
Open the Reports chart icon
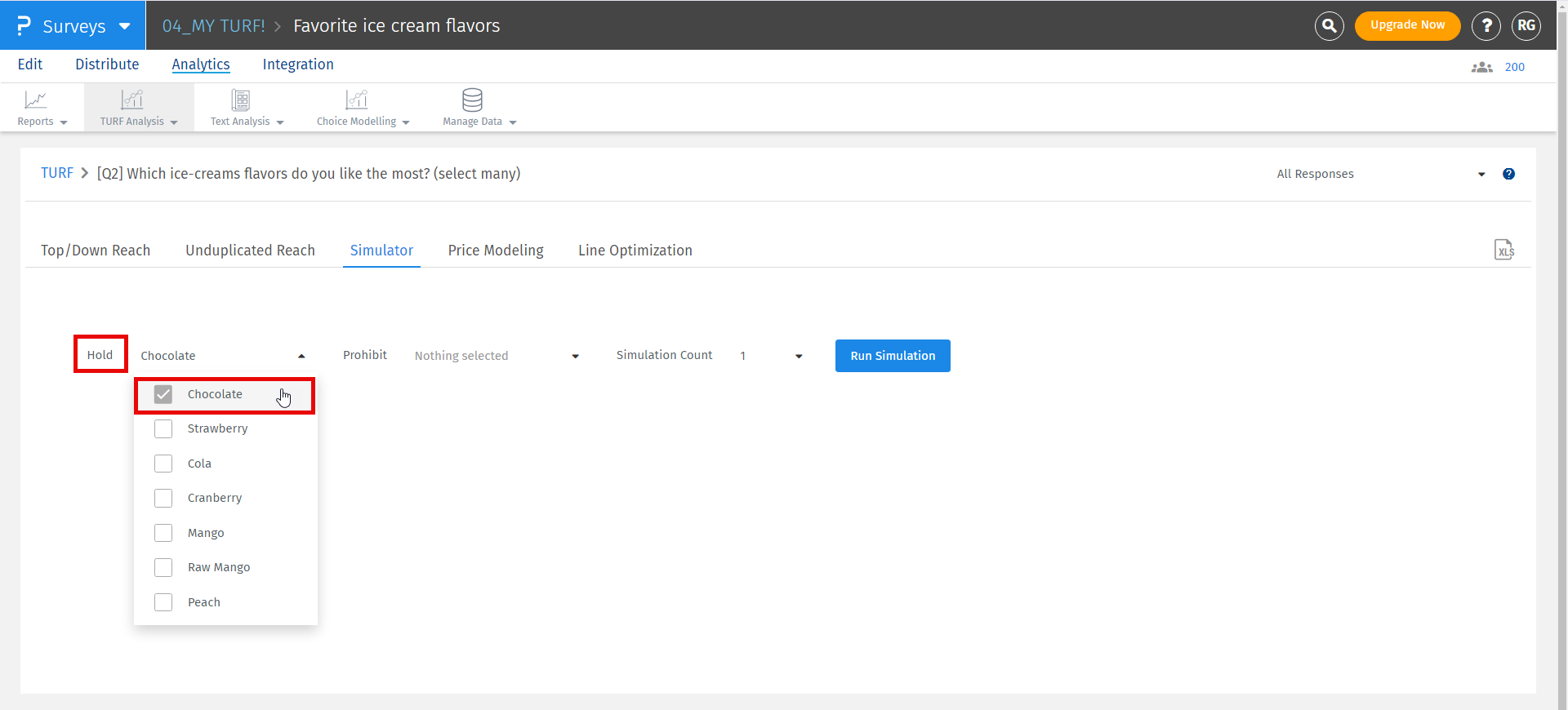(x=36, y=100)
